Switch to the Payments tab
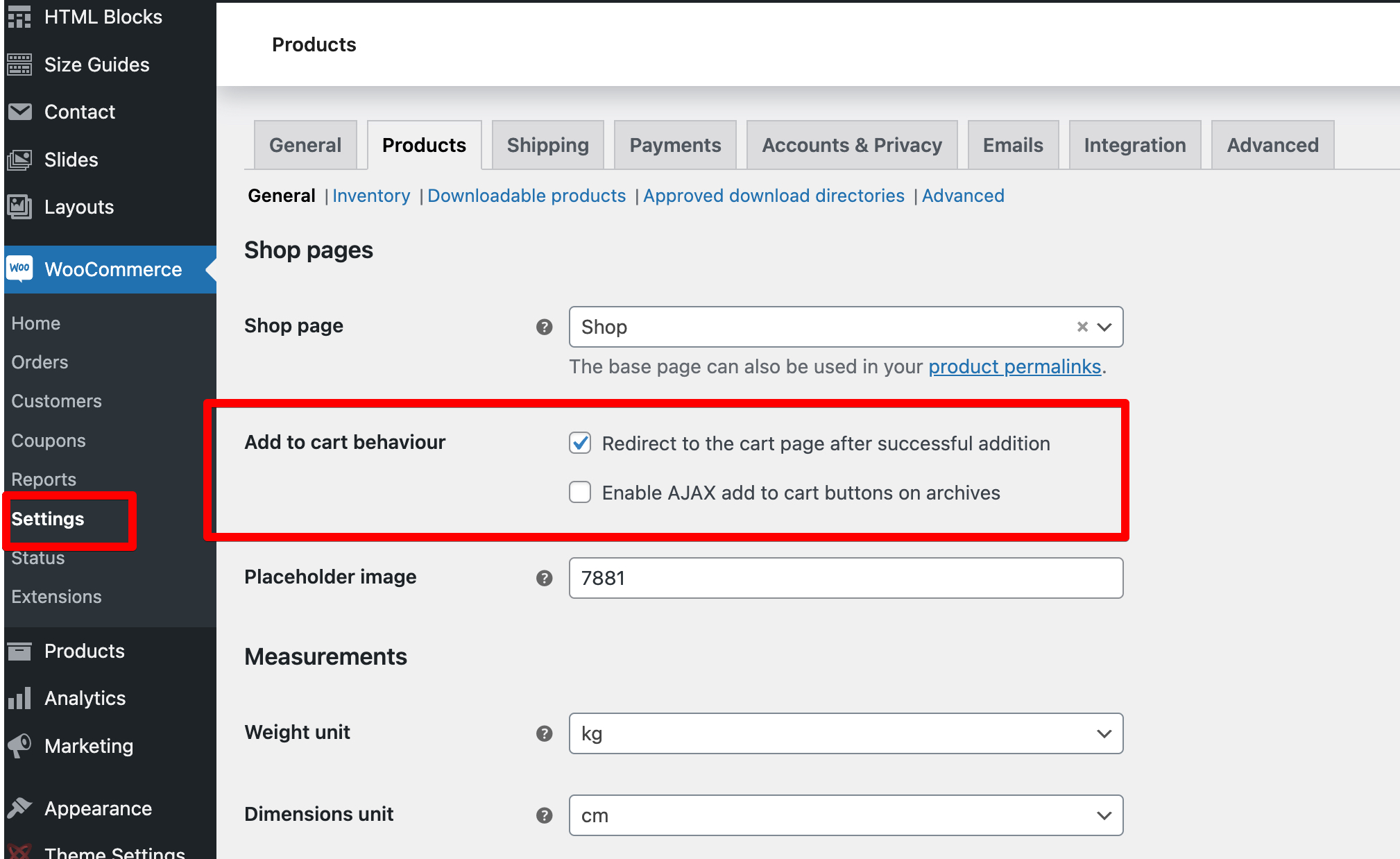This screenshot has width=1400, height=859. (675, 145)
